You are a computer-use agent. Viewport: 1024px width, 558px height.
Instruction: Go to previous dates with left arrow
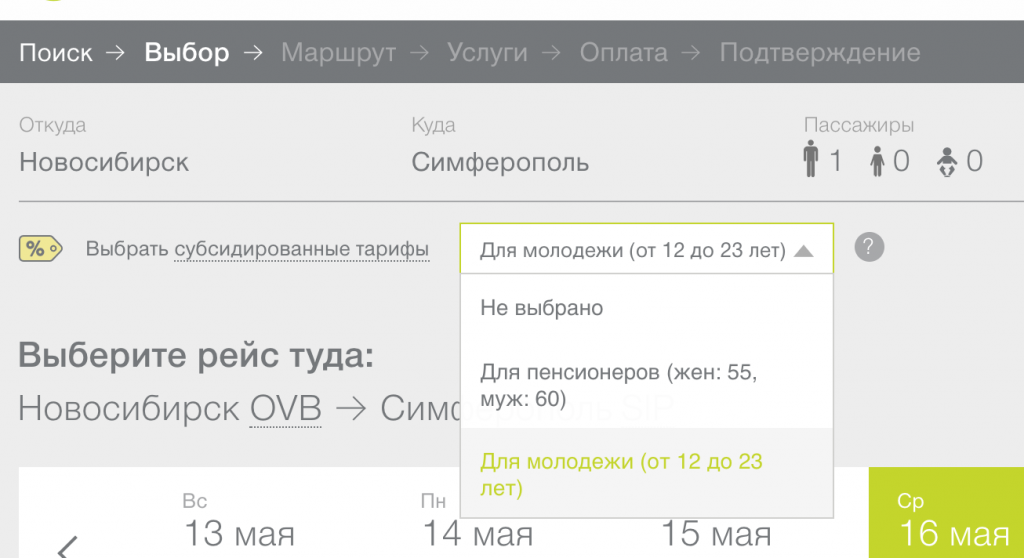click(x=67, y=545)
